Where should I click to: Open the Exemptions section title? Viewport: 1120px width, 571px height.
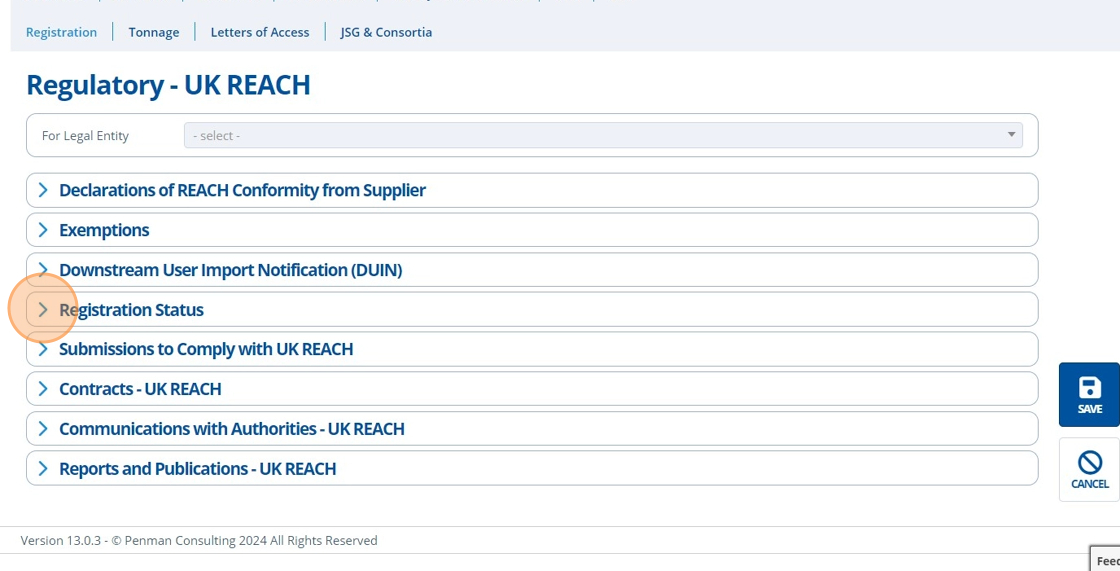point(104,230)
